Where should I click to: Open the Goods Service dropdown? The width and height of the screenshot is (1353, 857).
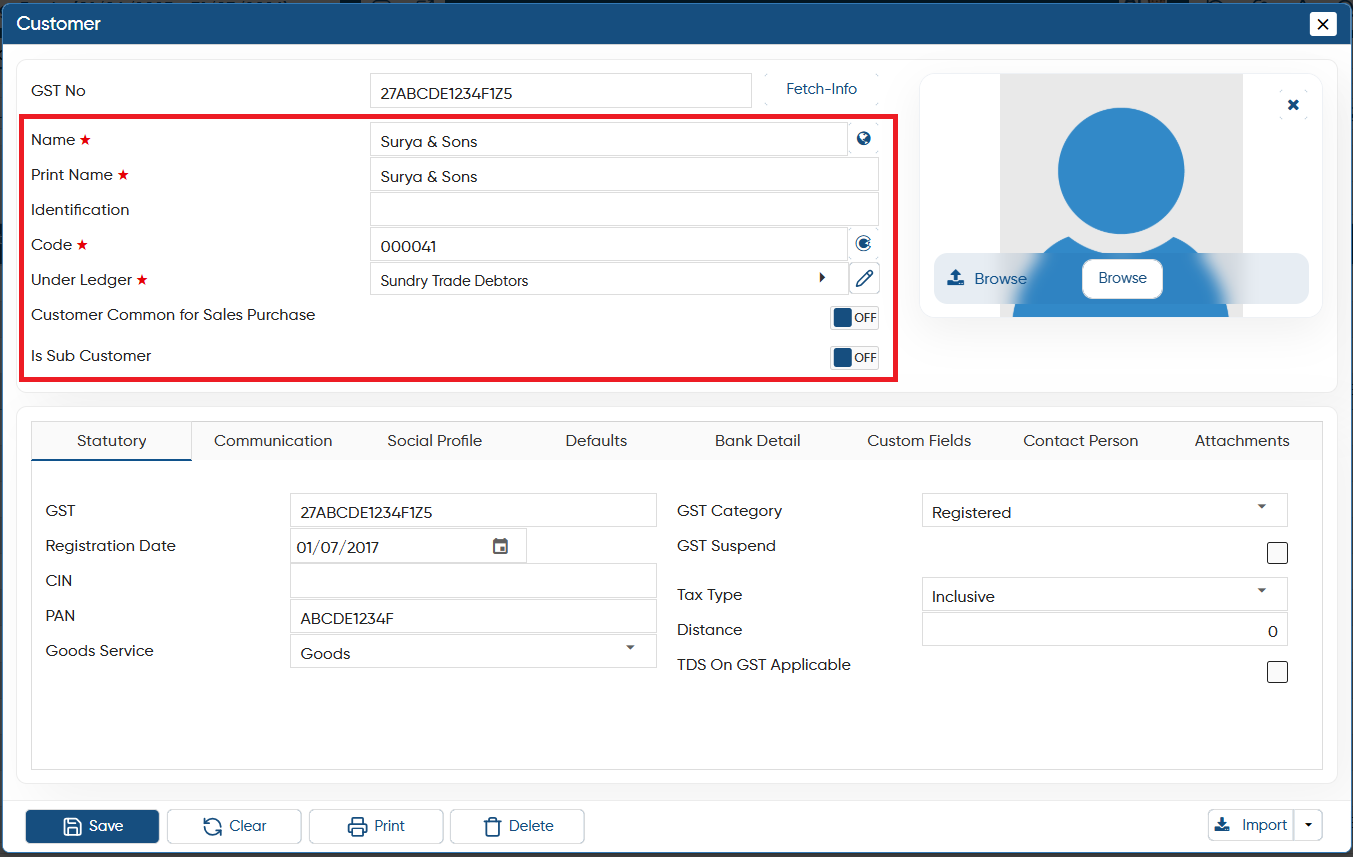tap(473, 651)
